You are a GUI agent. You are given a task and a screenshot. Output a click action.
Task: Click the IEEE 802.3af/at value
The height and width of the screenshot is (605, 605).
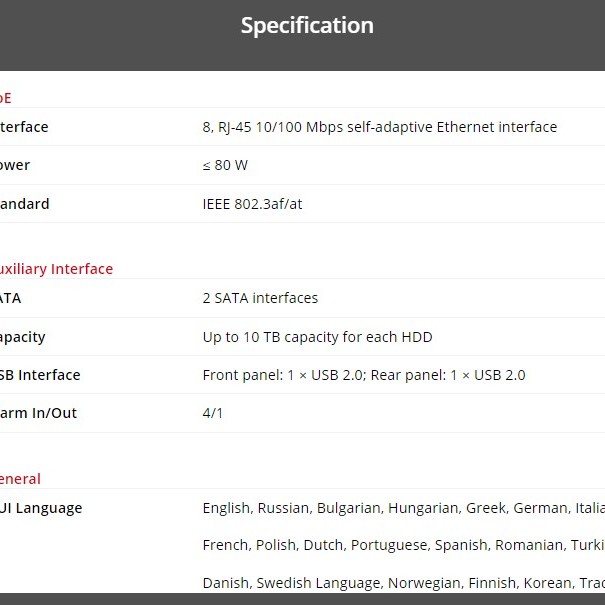[252, 204]
